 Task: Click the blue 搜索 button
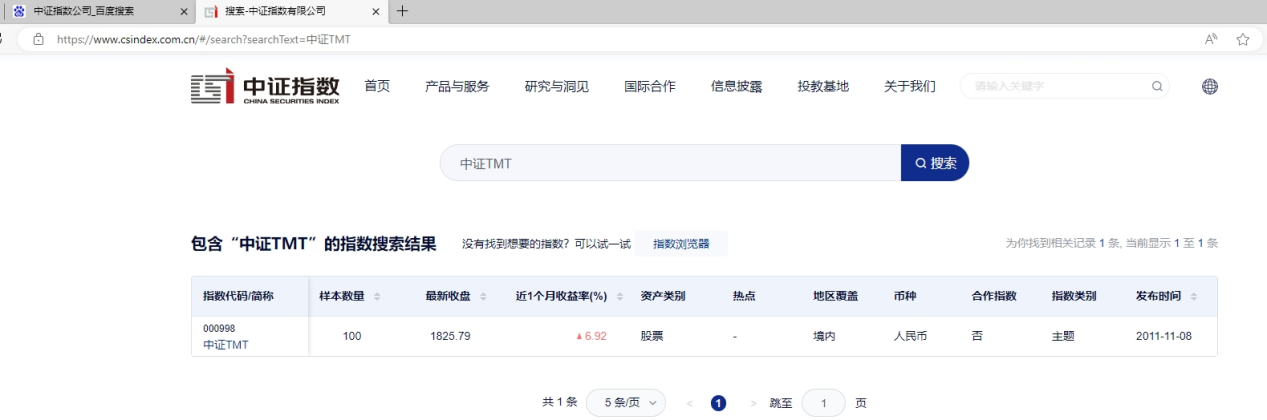pyautogui.click(x=935, y=163)
